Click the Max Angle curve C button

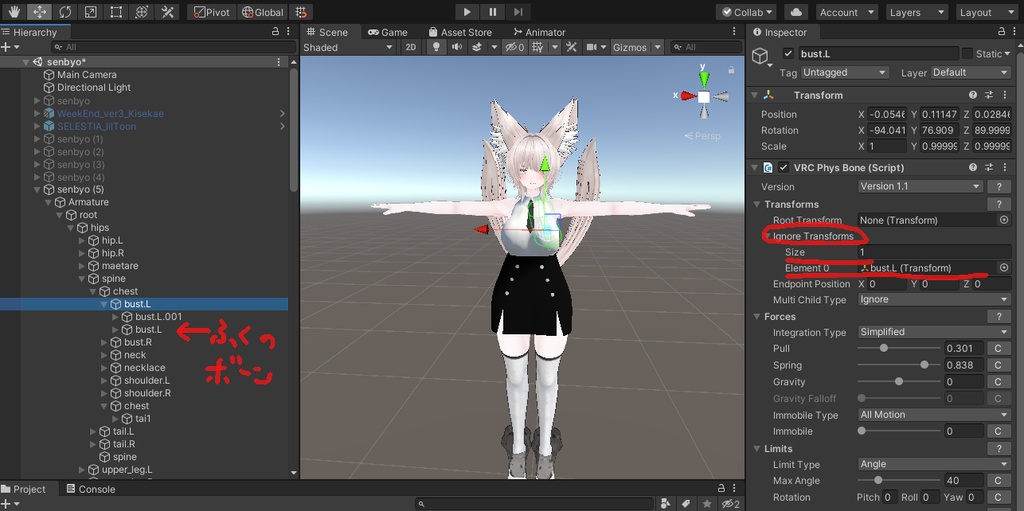click(998, 480)
